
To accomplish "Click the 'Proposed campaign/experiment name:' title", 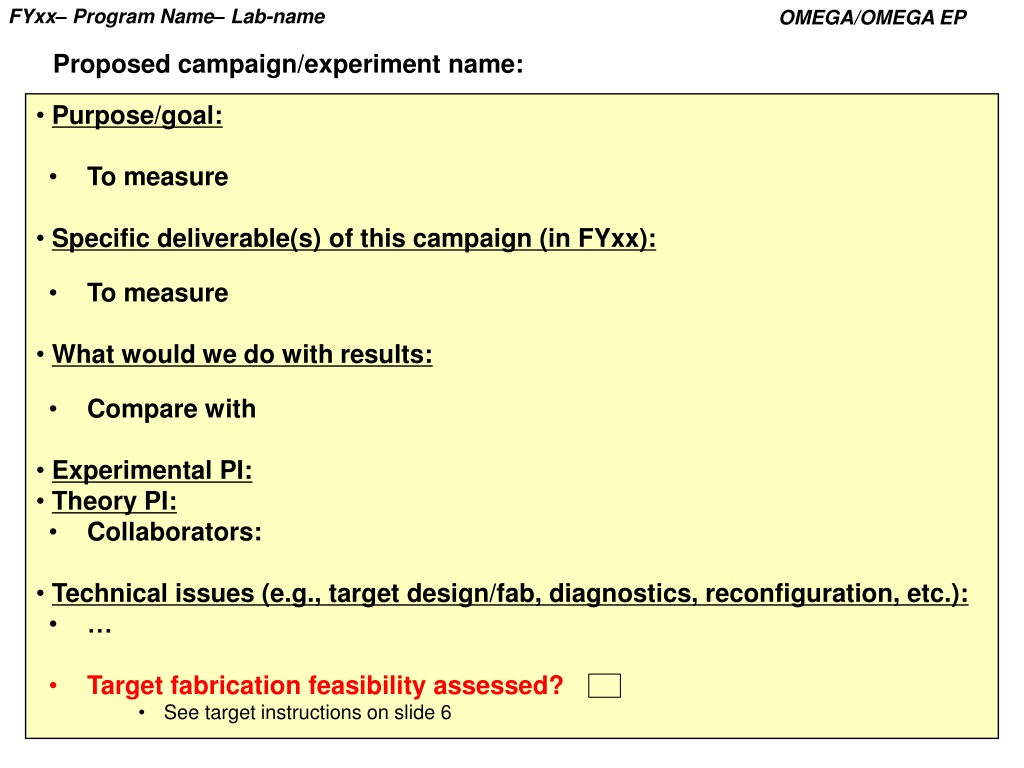I will point(288,64).
